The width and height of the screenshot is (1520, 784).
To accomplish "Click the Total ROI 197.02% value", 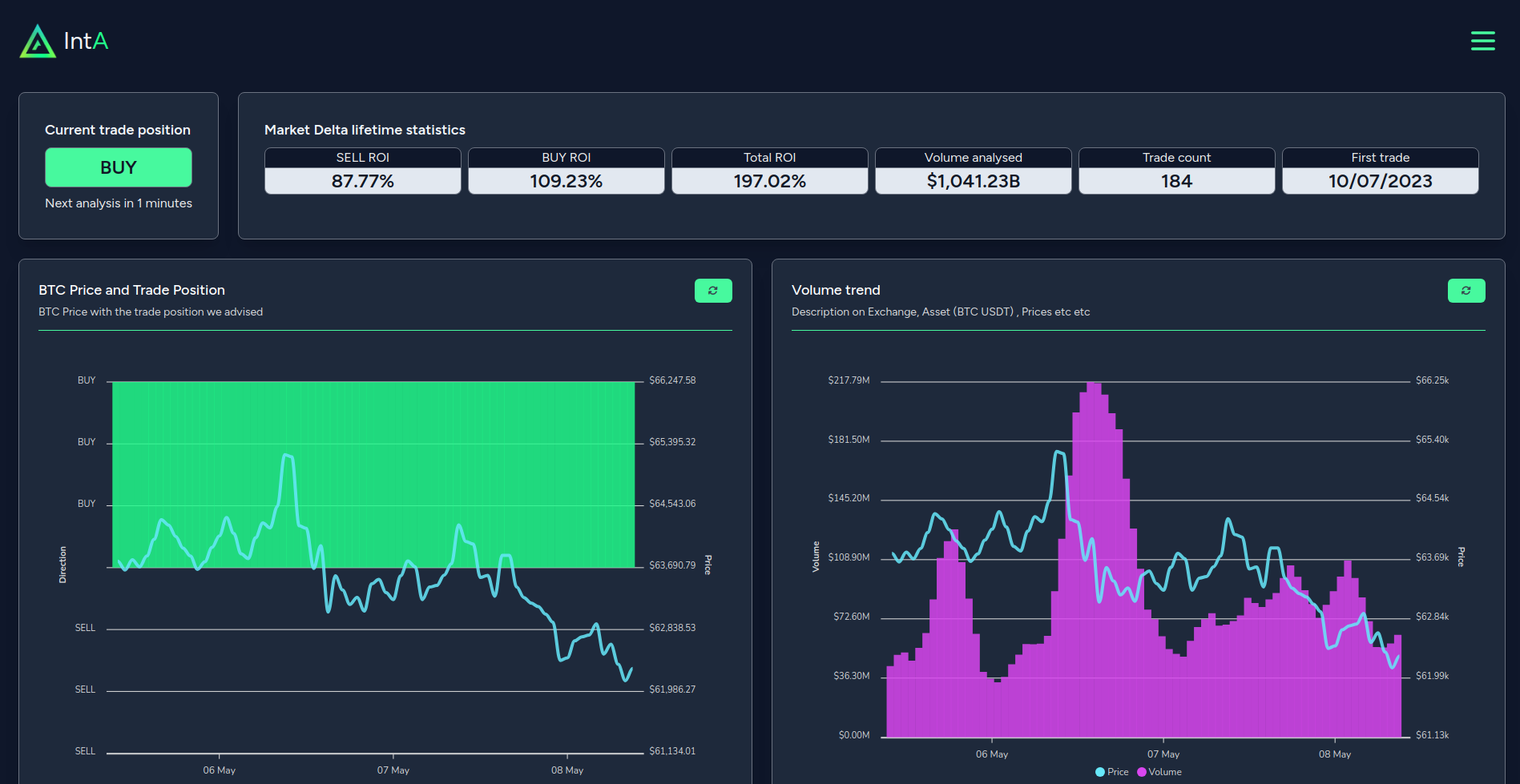I will pyautogui.click(x=770, y=181).
